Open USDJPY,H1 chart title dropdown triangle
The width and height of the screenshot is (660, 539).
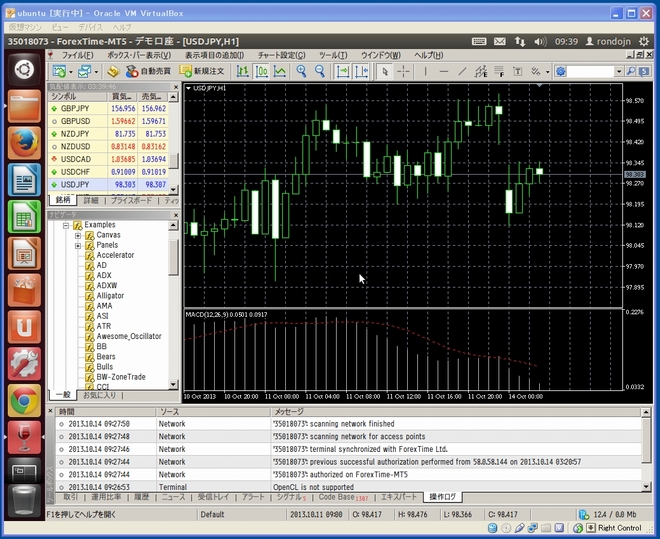point(189,88)
